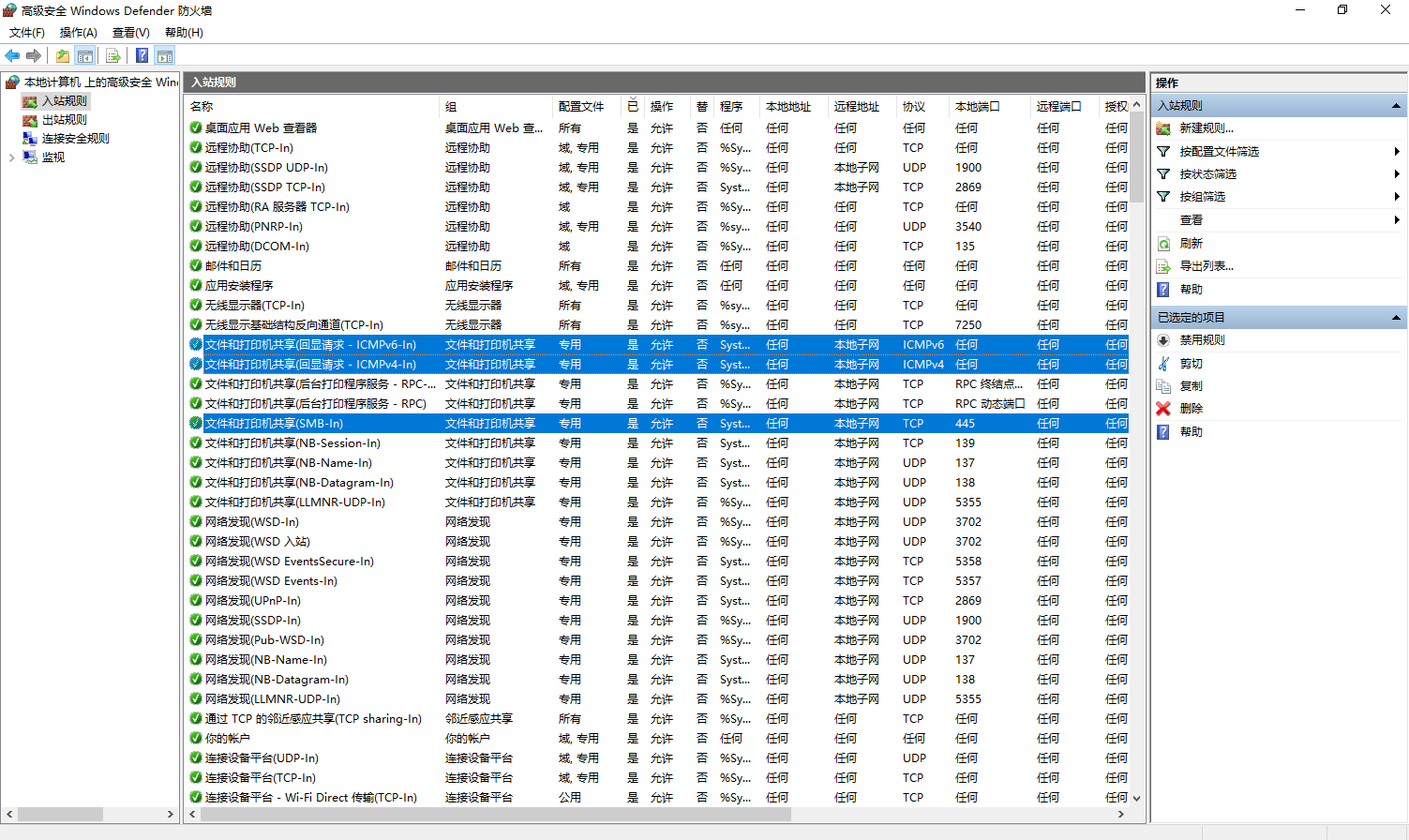Click the 剪切 scissors icon

pos(1163,364)
